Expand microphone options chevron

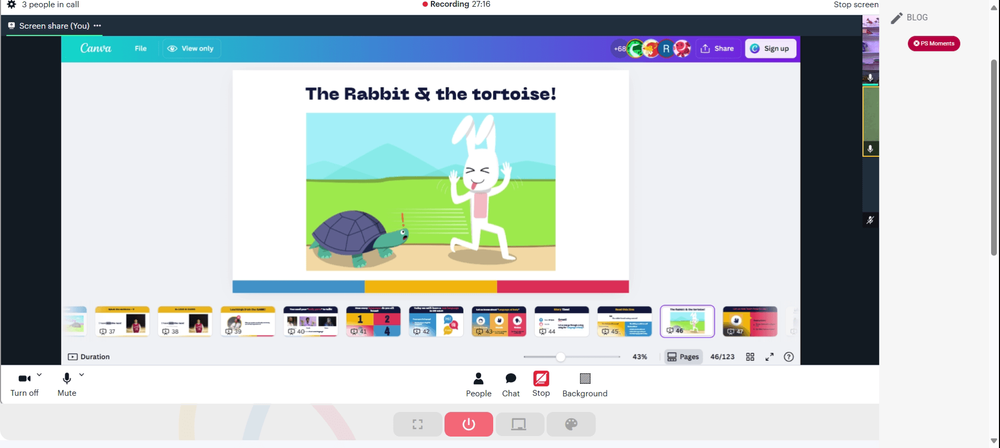point(81,375)
